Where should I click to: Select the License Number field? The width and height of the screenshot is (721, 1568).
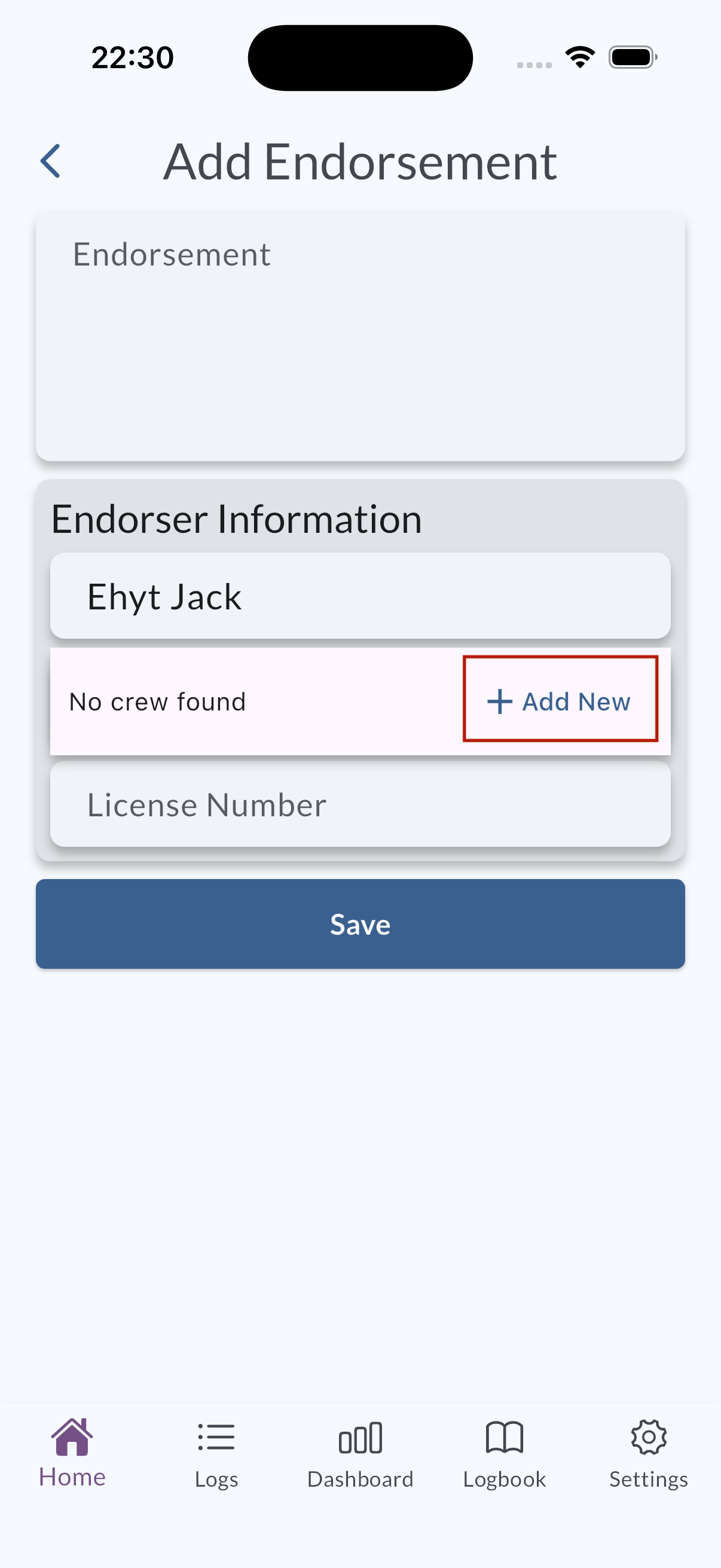coord(360,804)
